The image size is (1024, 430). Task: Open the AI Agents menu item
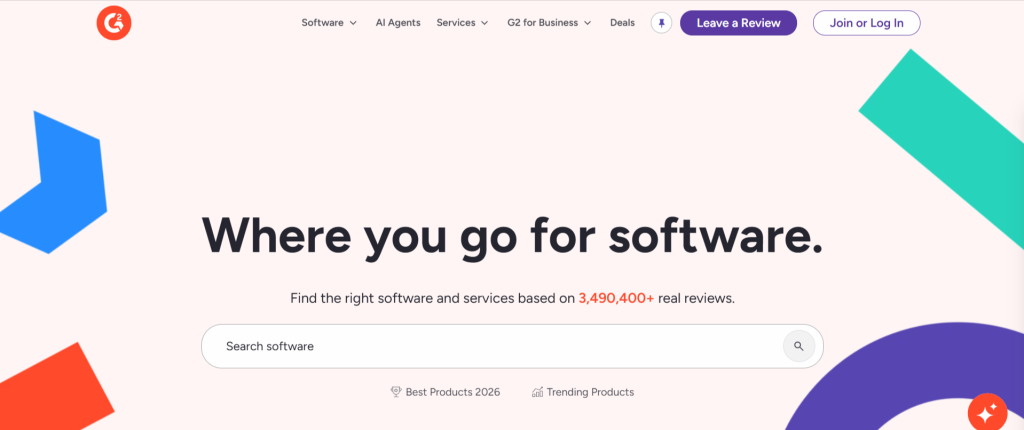point(398,23)
